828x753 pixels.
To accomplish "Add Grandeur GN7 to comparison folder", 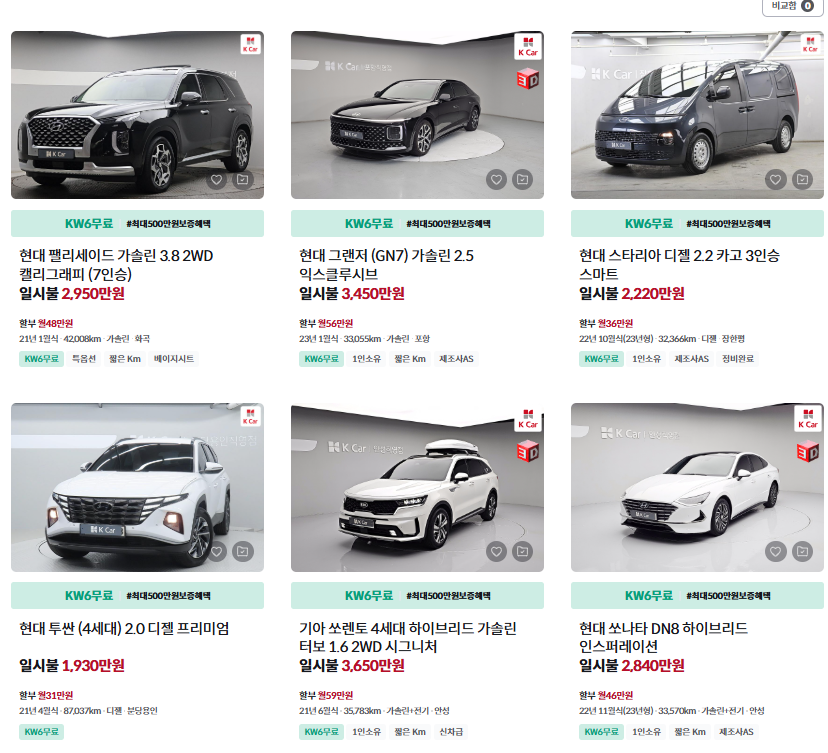I will point(523,180).
